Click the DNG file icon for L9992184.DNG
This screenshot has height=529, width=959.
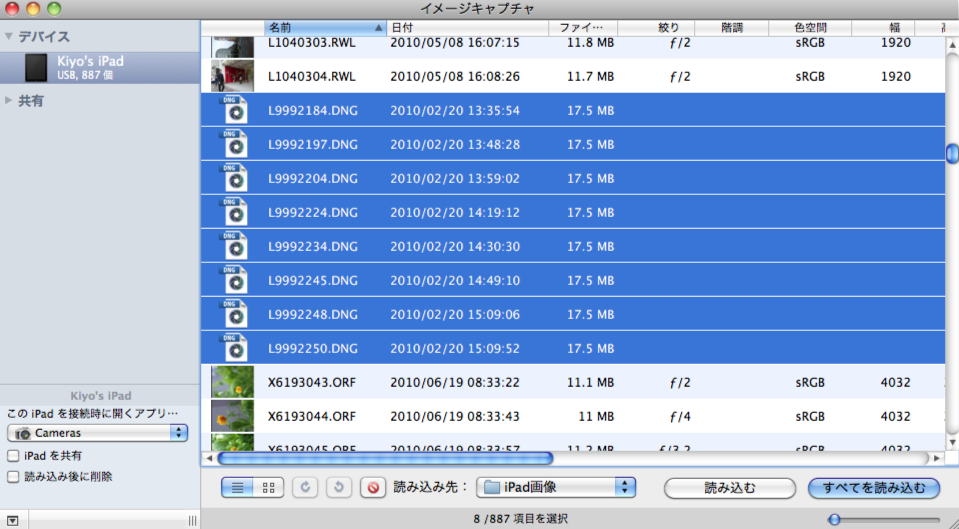[233, 110]
